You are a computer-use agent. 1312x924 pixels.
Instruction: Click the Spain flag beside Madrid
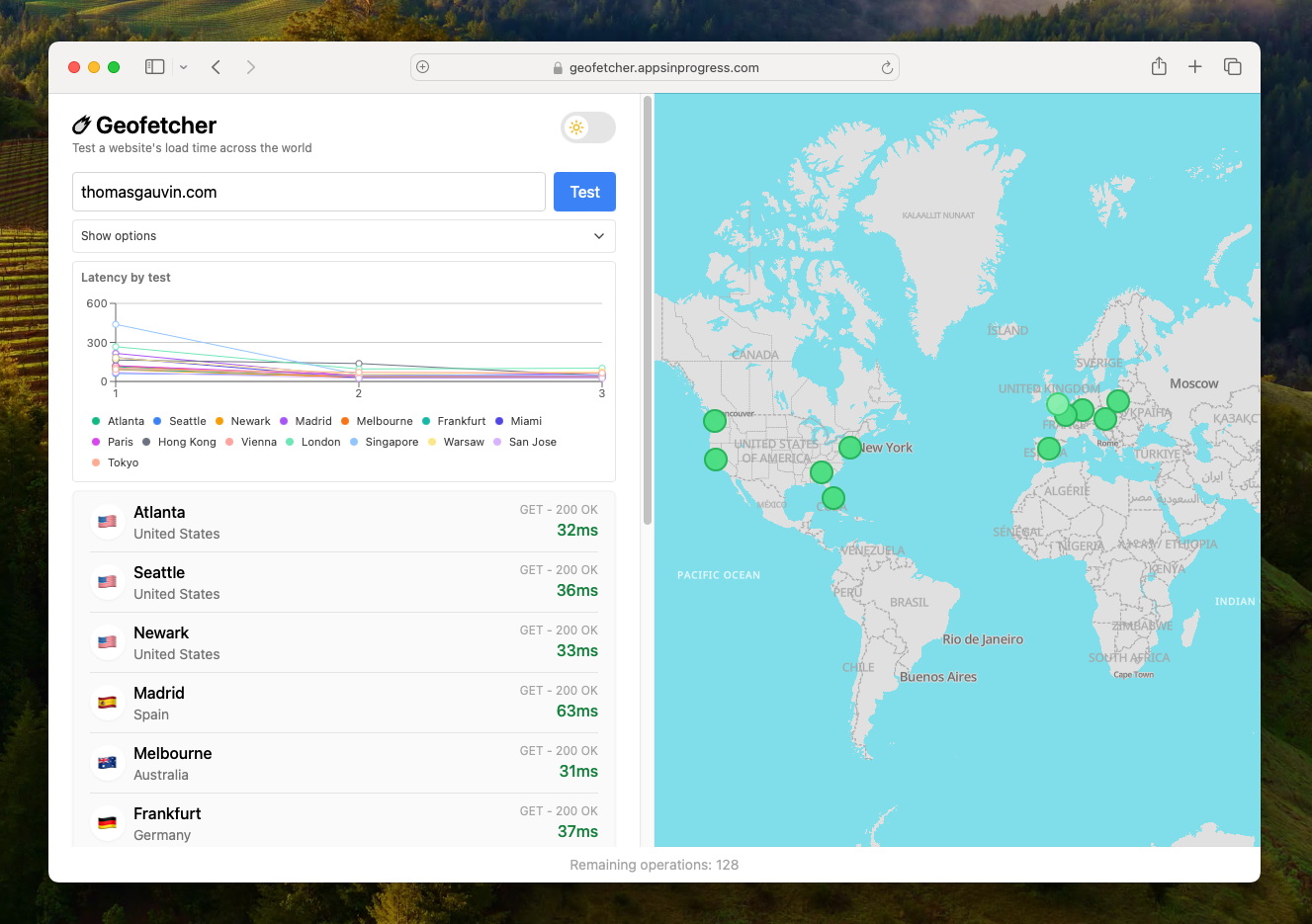(x=107, y=702)
